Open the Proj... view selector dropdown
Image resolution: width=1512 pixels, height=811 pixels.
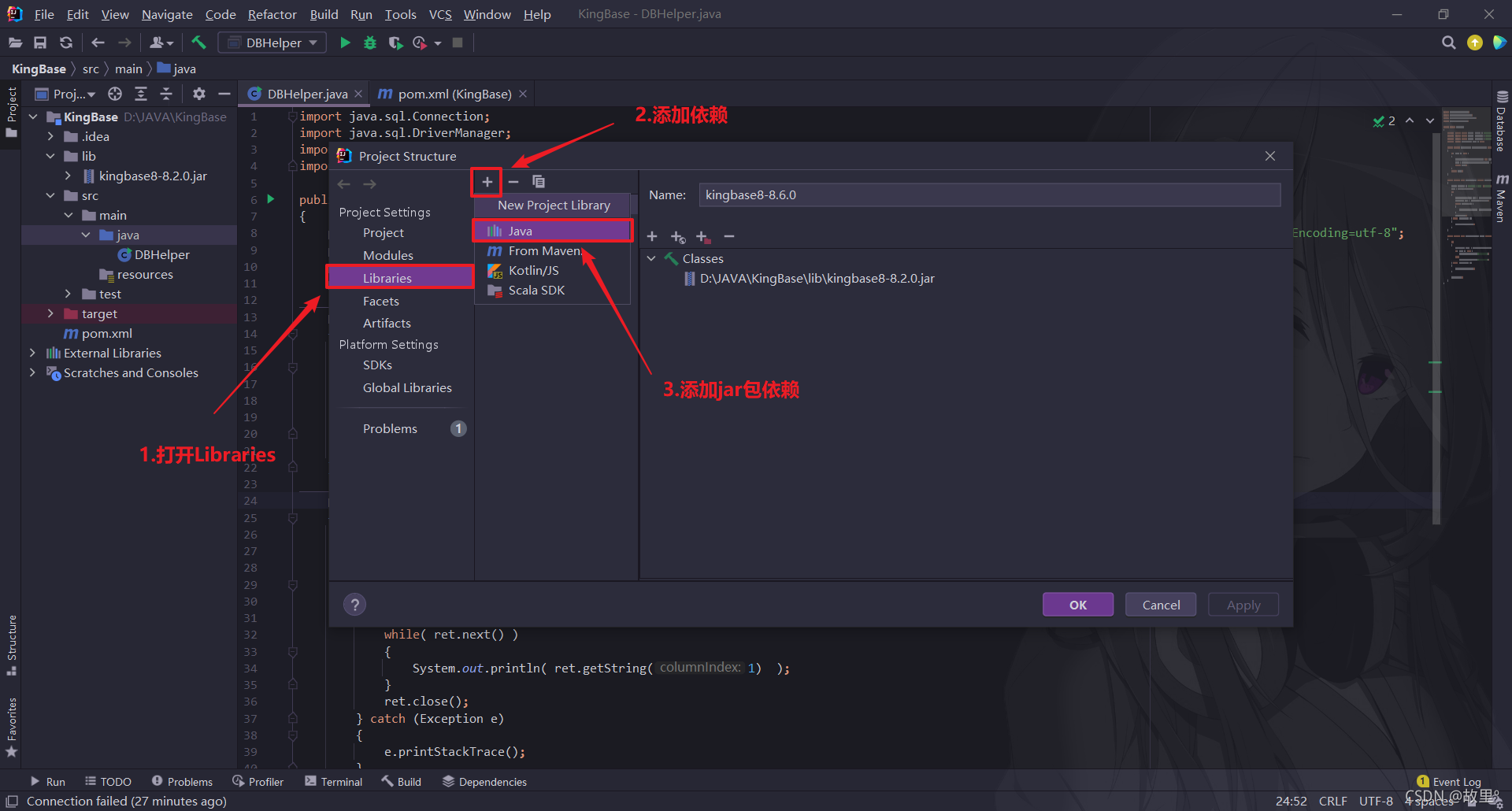coord(66,94)
